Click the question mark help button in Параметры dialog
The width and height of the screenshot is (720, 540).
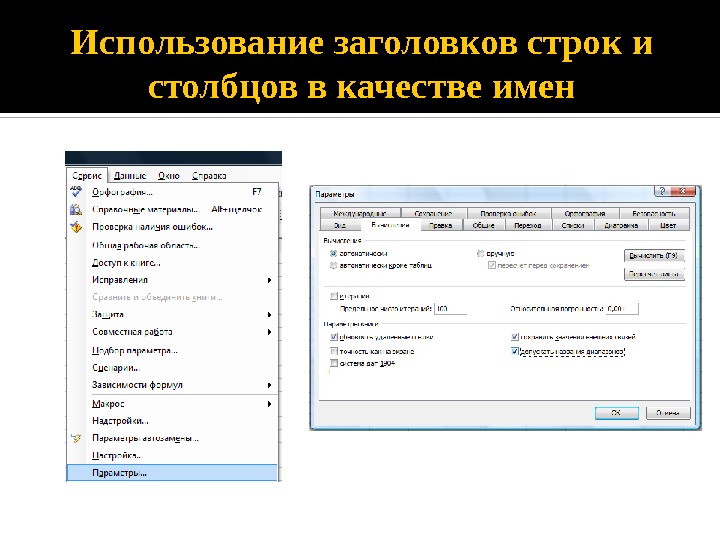[x=662, y=191]
